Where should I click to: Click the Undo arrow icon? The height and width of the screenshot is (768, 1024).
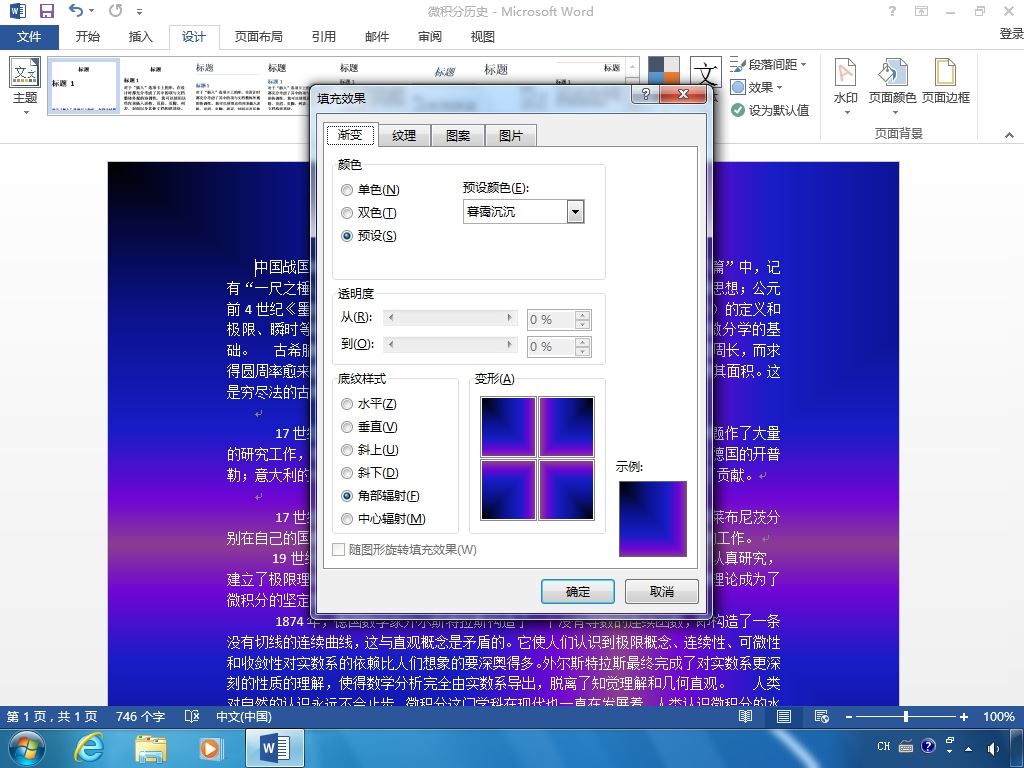pyautogui.click(x=76, y=10)
